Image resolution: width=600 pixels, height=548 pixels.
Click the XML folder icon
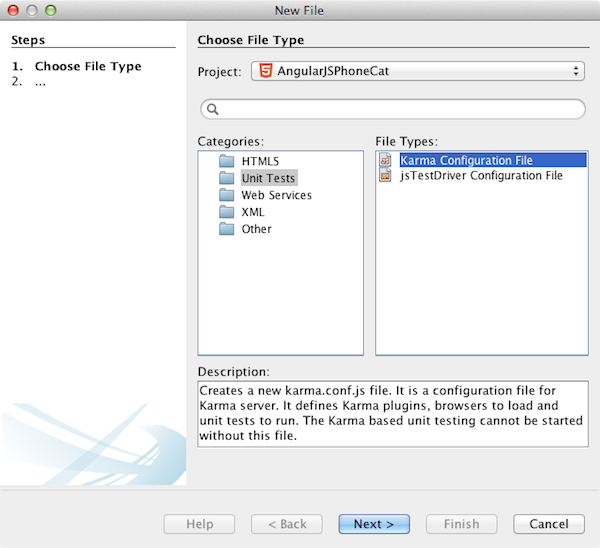[x=226, y=212]
